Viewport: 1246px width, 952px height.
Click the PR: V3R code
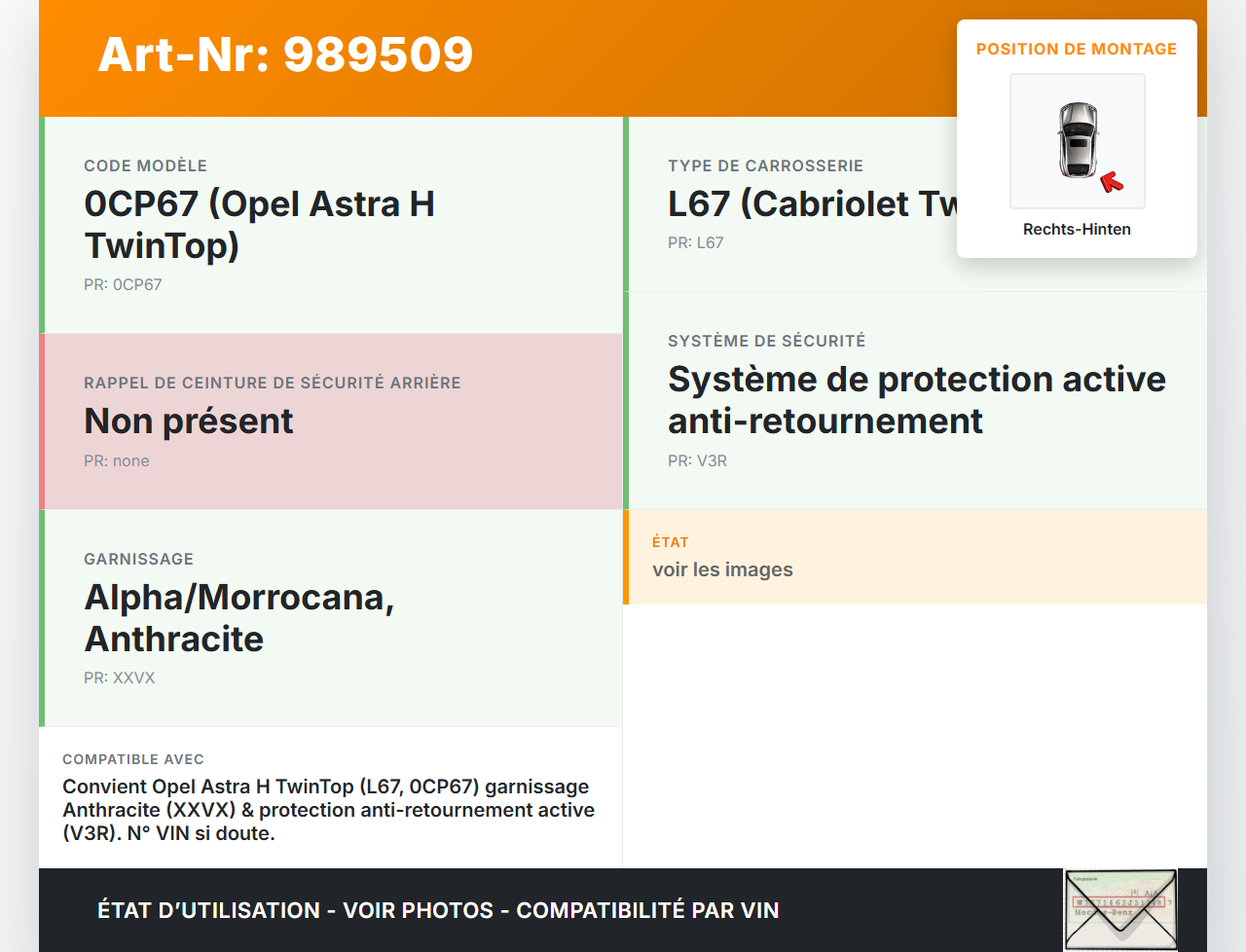tap(697, 461)
